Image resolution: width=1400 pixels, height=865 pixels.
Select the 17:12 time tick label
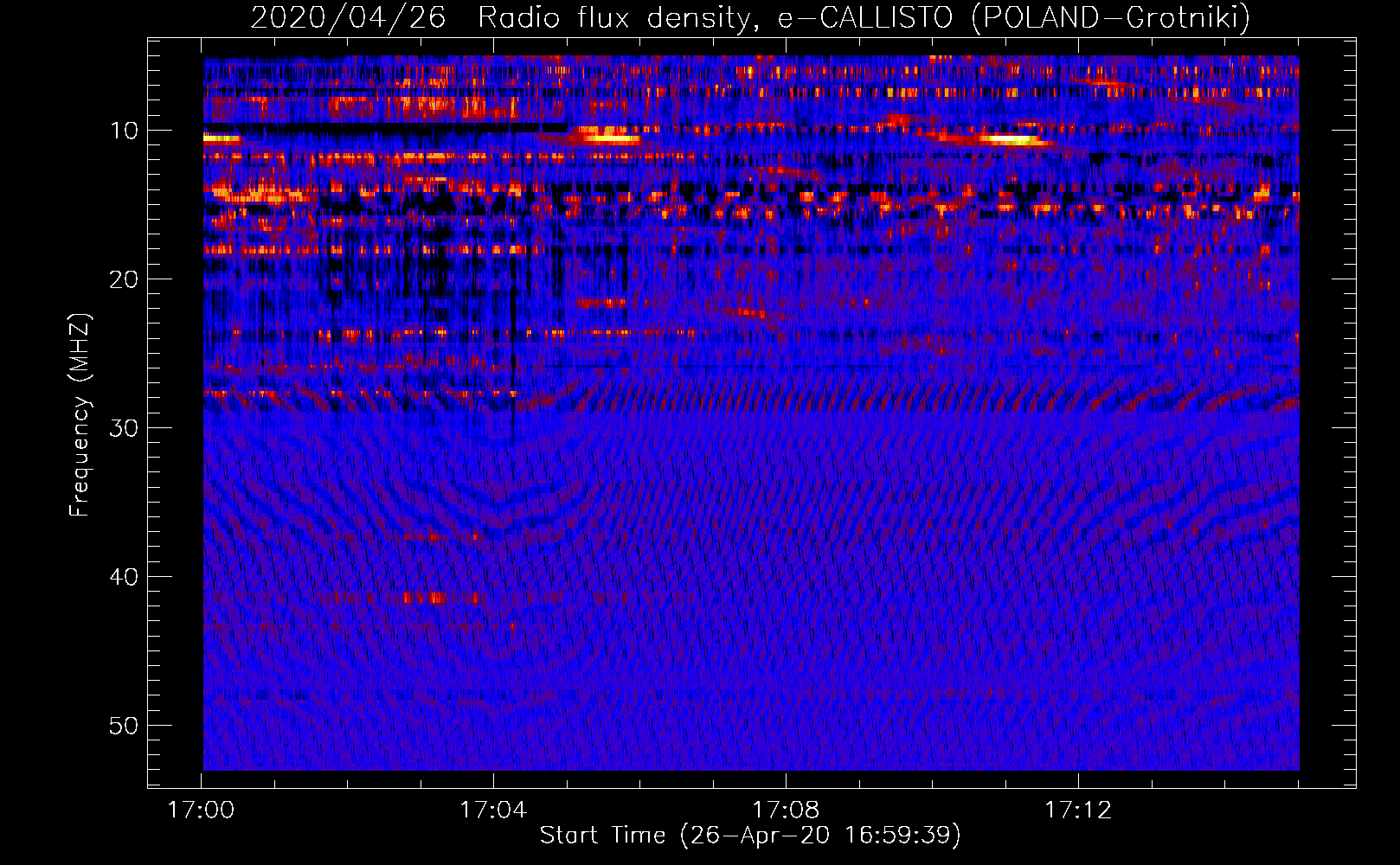[x=1078, y=811]
